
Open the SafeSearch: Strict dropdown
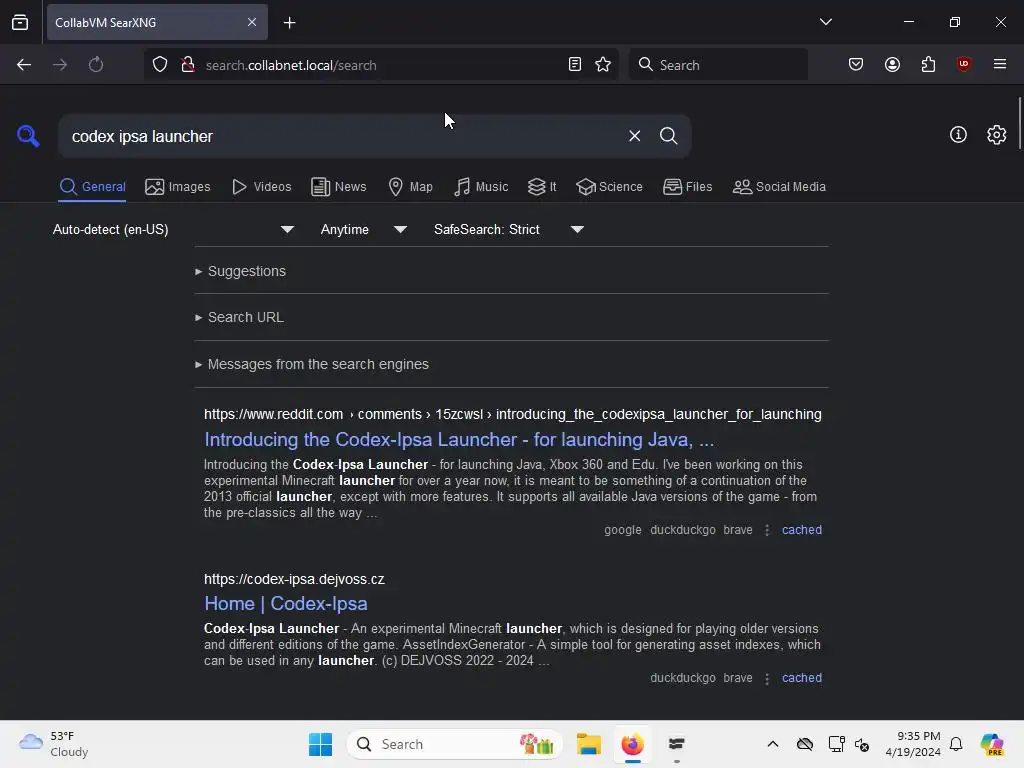point(509,229)
